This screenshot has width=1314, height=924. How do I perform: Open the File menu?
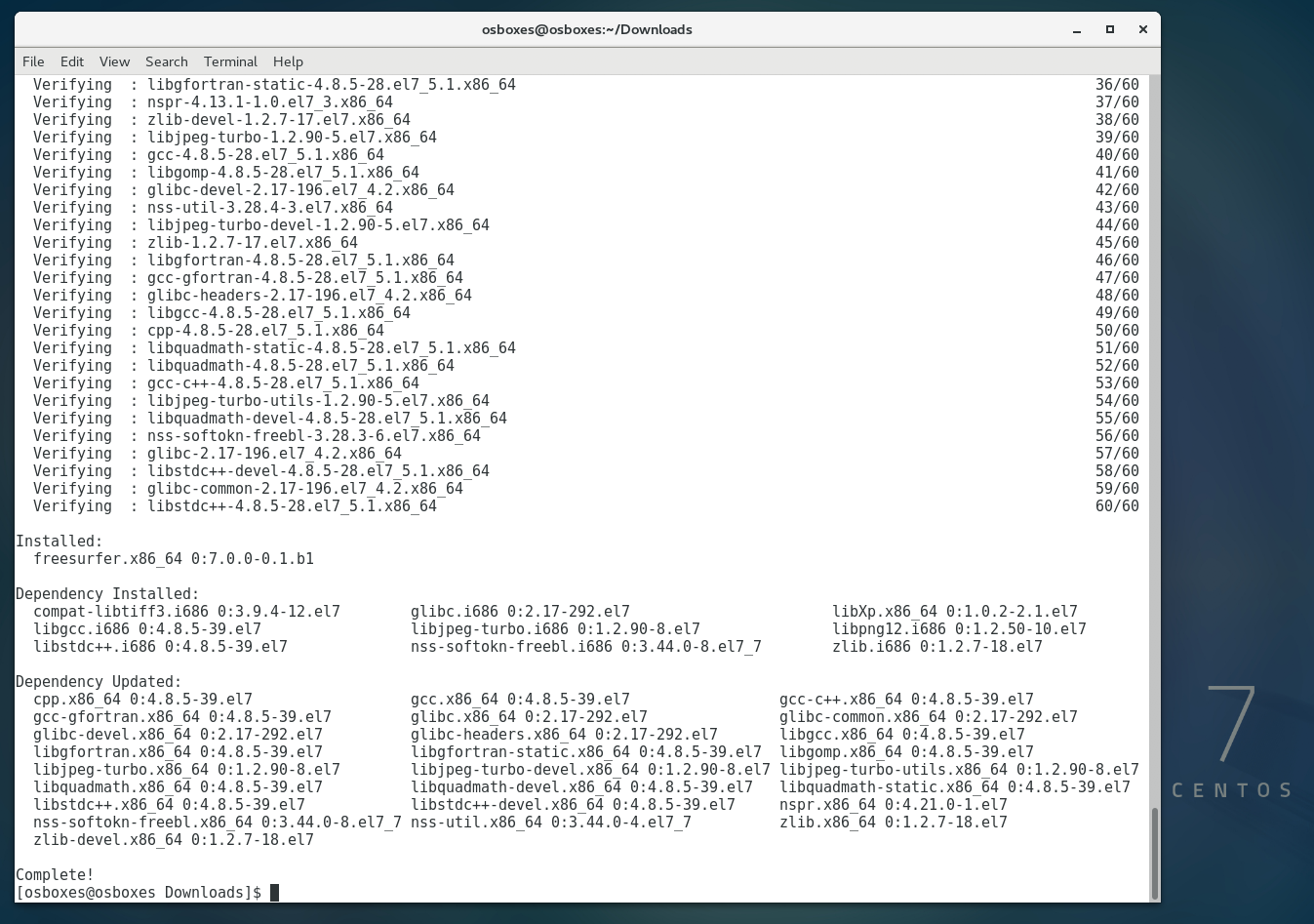coord(33,61)
